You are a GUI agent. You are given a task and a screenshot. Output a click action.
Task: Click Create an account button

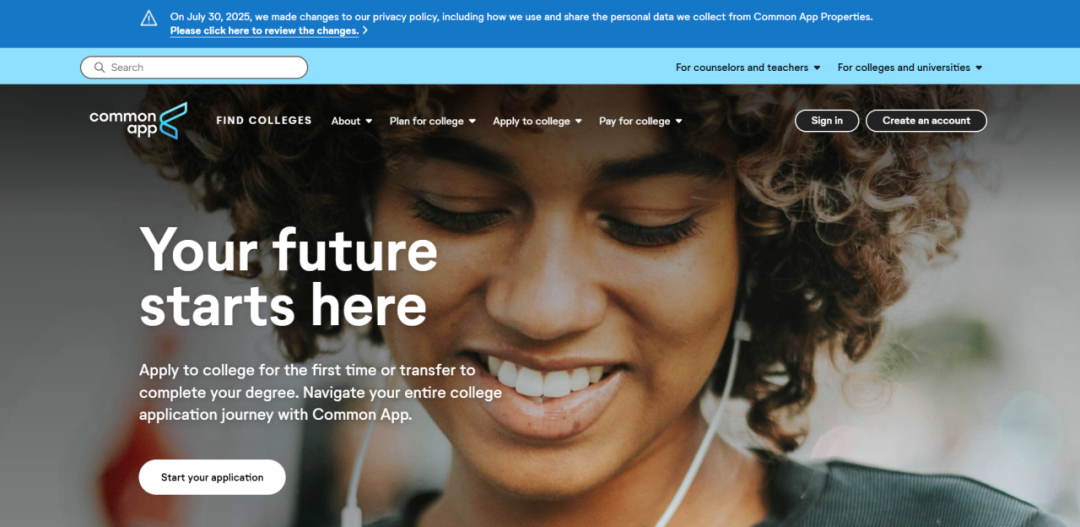[x=926, y=121]
